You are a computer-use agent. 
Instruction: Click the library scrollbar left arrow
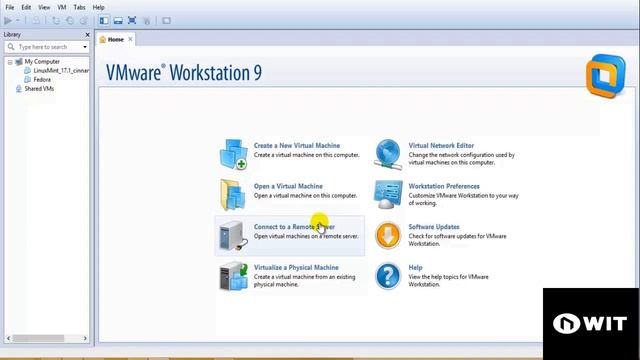[9, 338]
